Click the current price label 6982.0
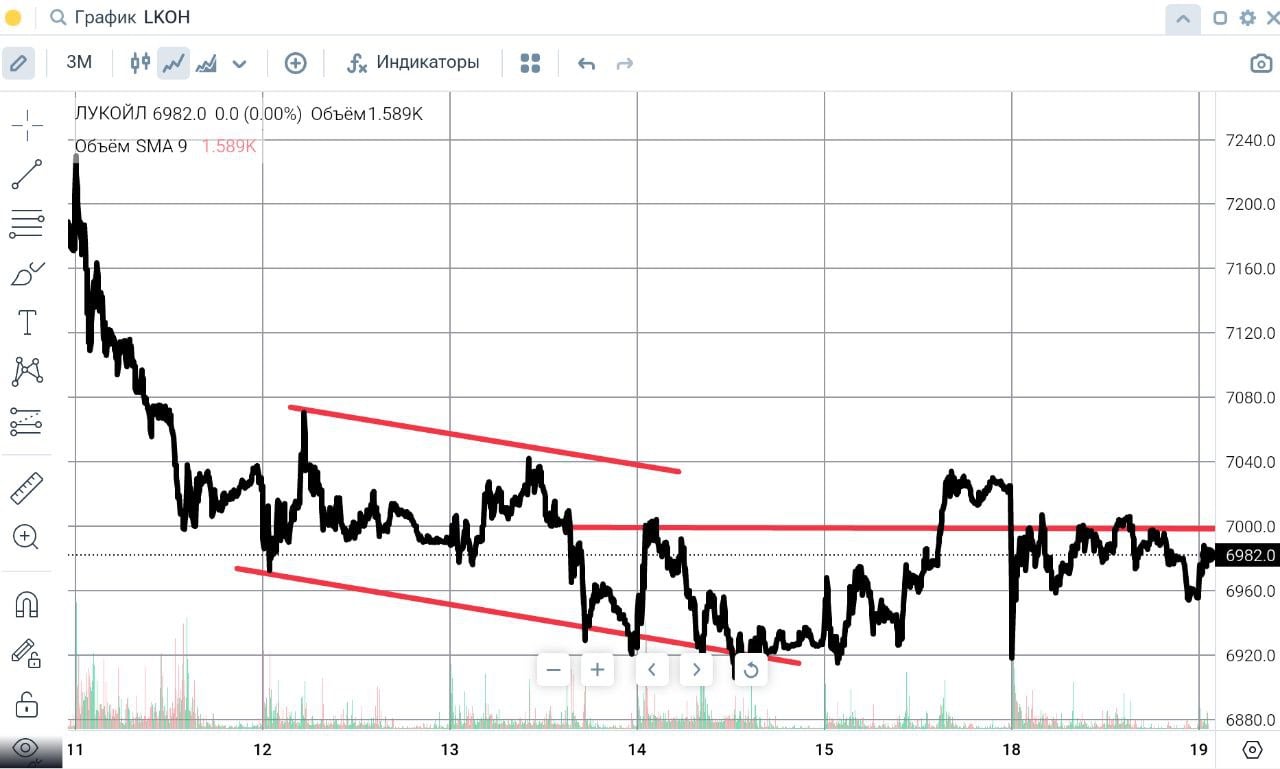This screenshot has width=1280, height=769. point(1250,555)
